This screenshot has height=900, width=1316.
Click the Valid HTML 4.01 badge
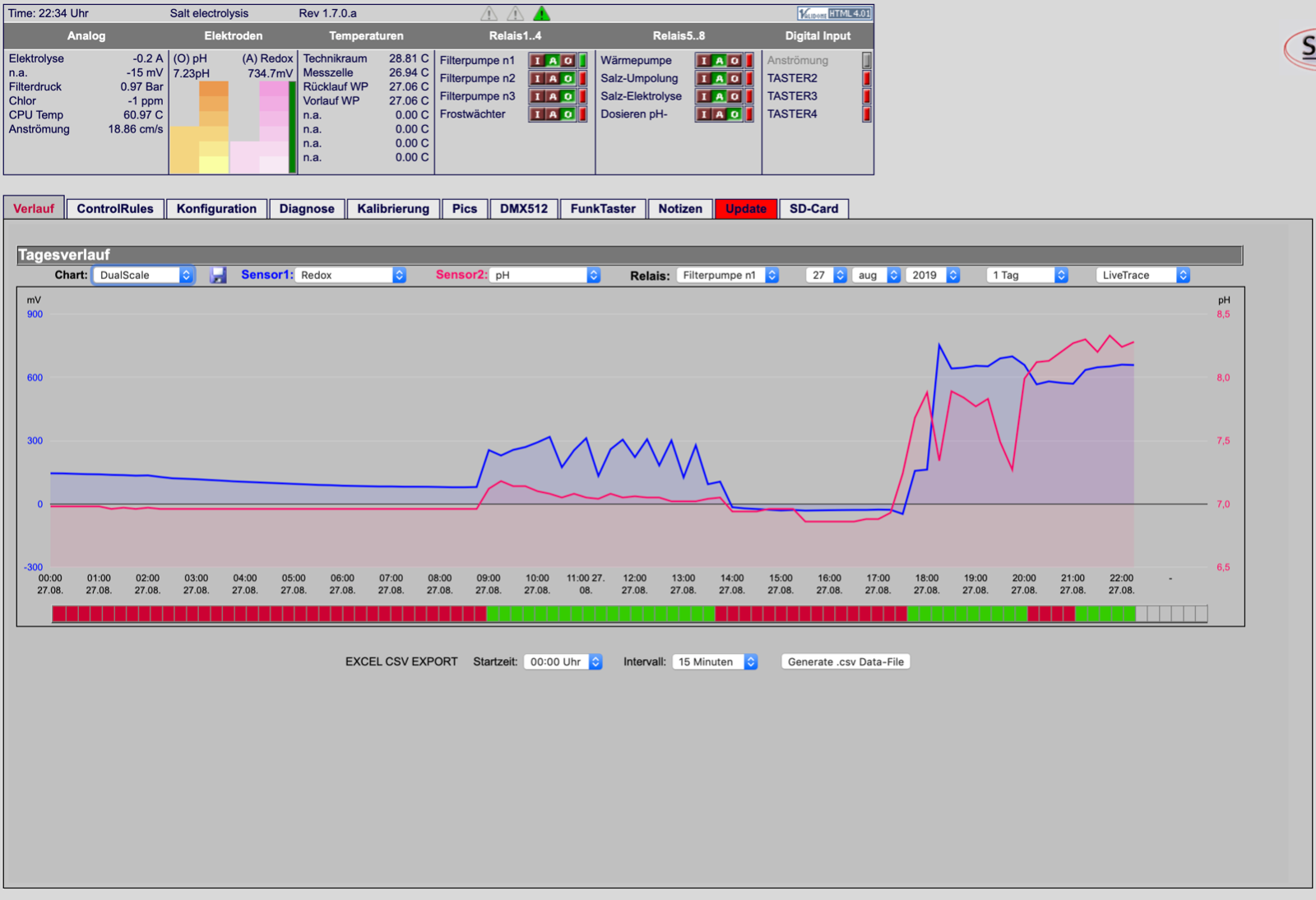834,13
